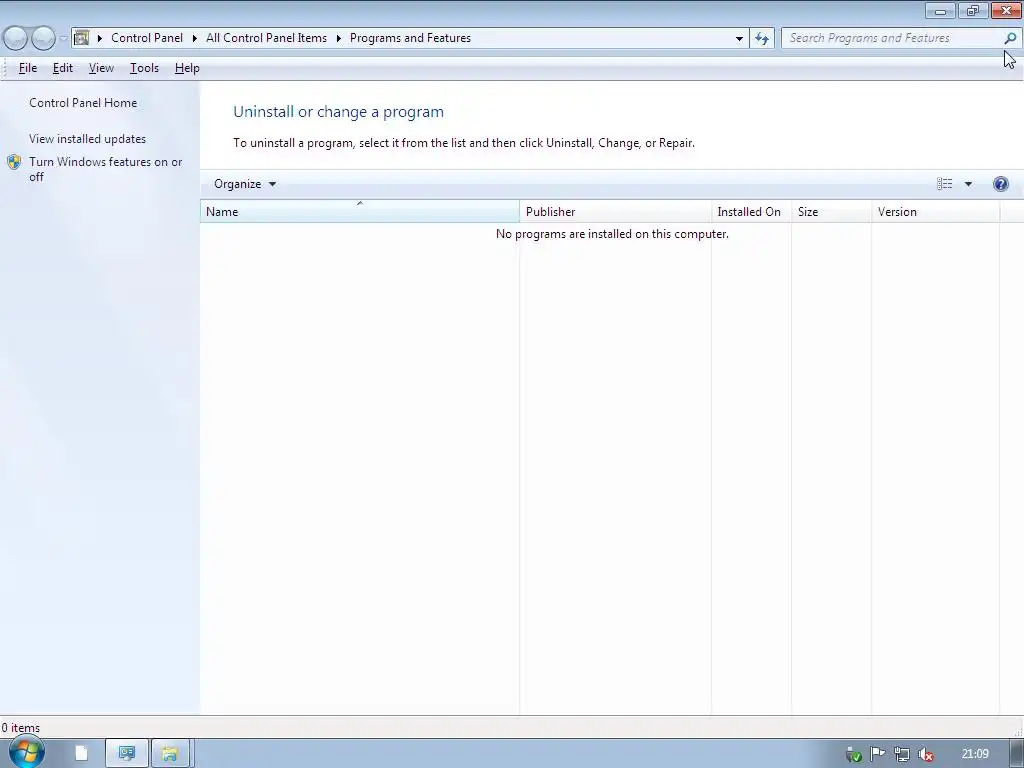
Task: Open the green-check drive tray icon
Action: click(854, 754)
